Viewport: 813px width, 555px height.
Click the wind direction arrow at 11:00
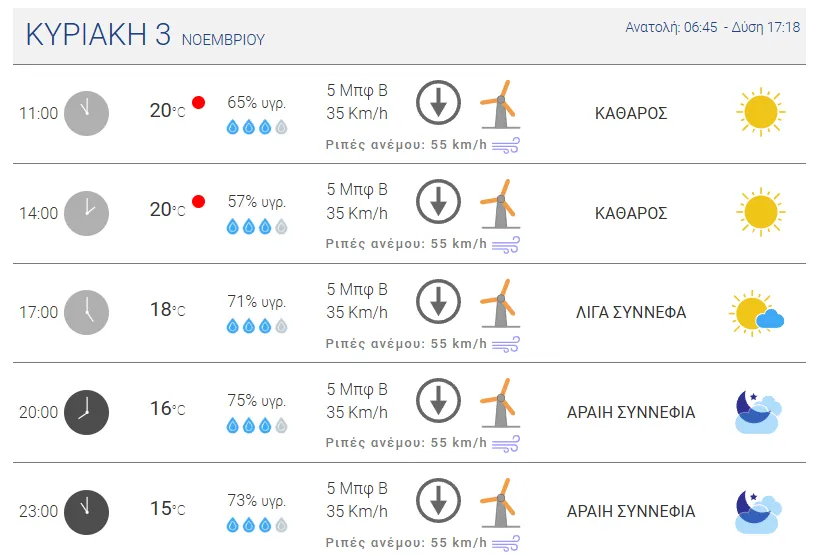pyautogui.click(x=437, y=103)
